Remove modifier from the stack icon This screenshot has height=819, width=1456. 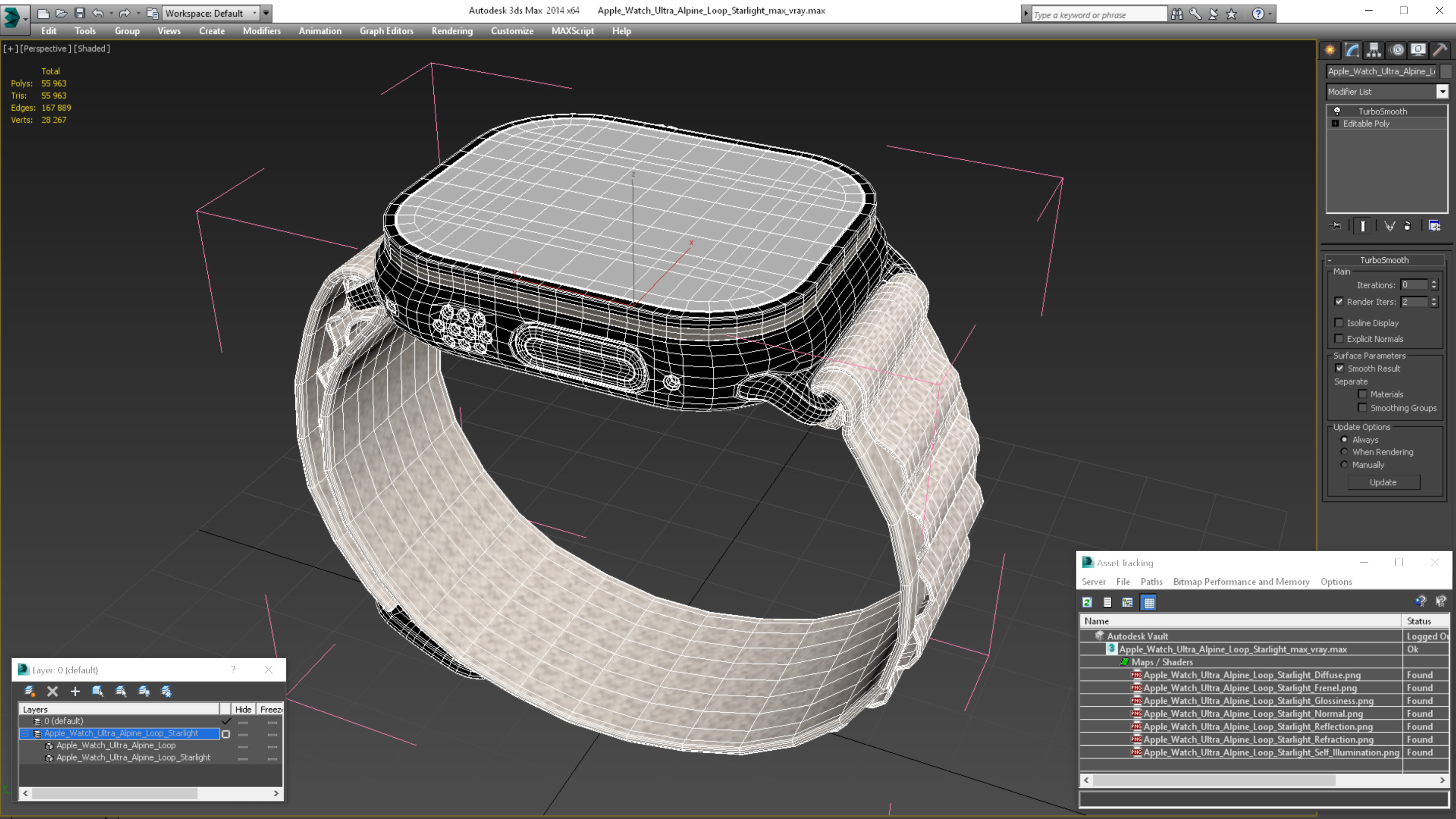click(1407, 226)
